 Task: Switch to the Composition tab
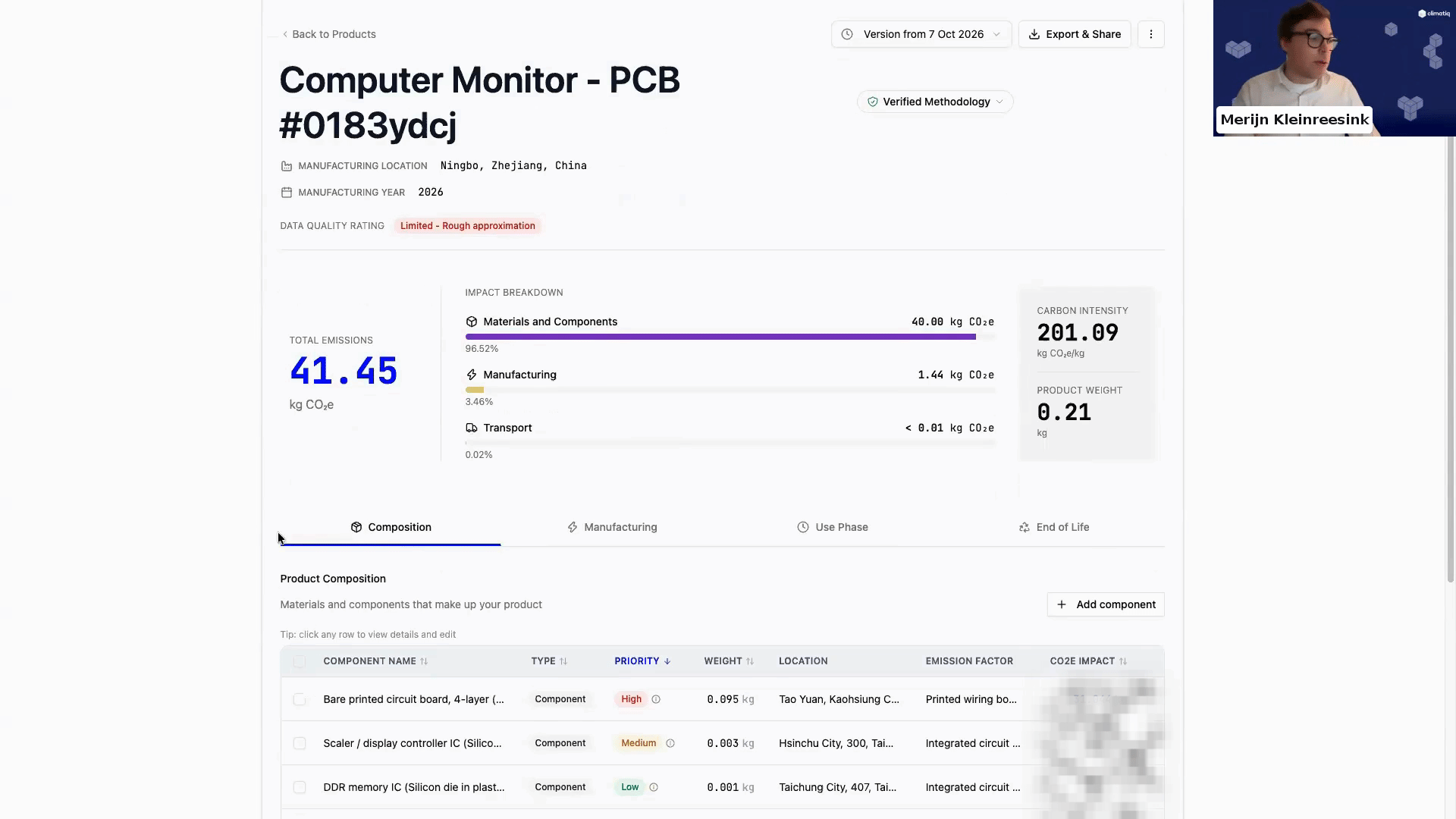(x=391, y=527)
